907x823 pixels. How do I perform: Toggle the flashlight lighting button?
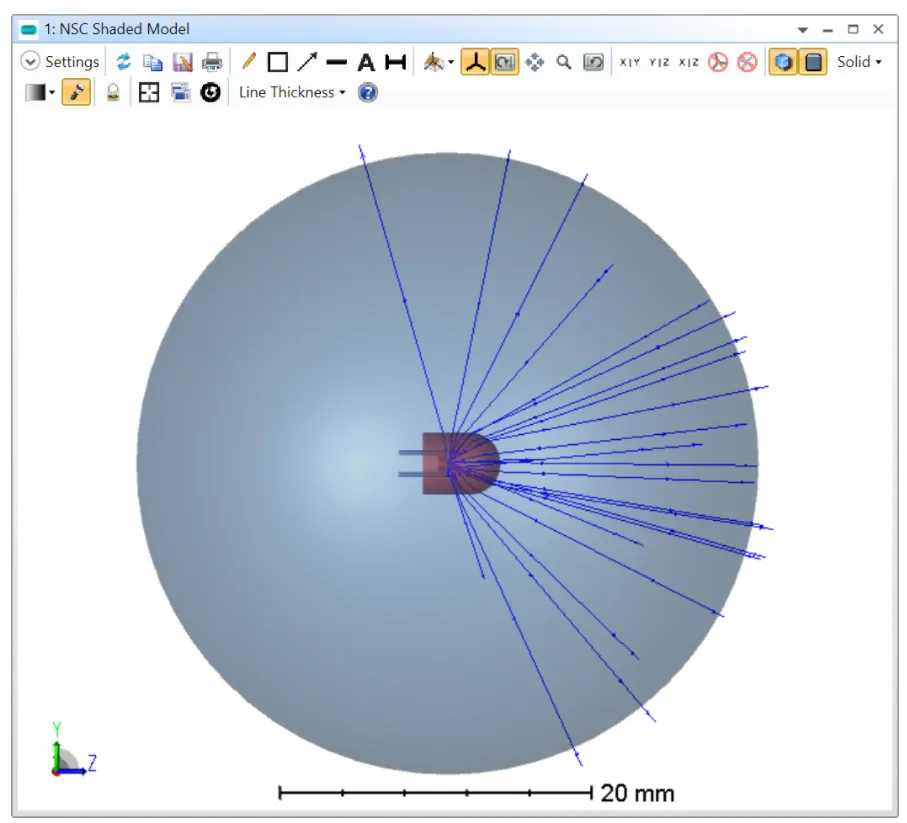(x=76, y=93)
